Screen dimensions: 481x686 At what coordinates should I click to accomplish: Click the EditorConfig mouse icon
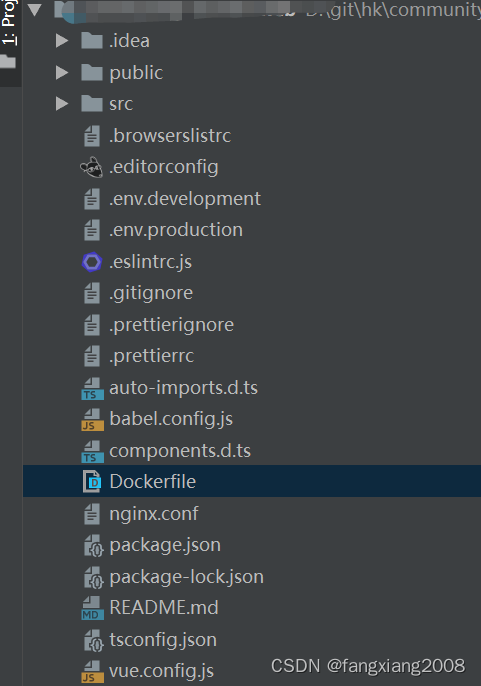(x=91, y=167)
